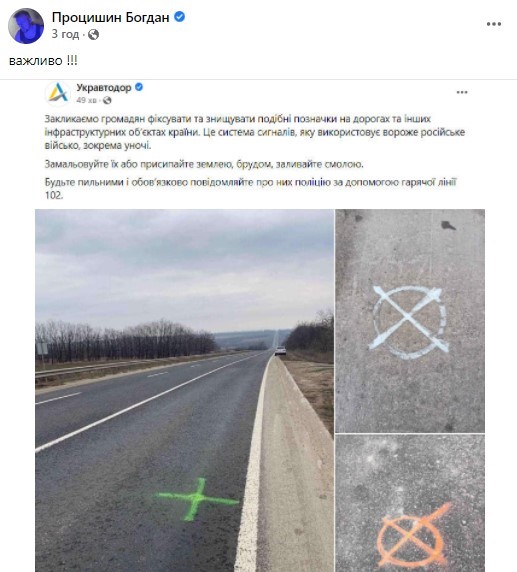Image resolution: width=517 pixels, height=572 pixels.
Task: Click the verified badge beside Процишин Богдан
Action: pos(180,17)
